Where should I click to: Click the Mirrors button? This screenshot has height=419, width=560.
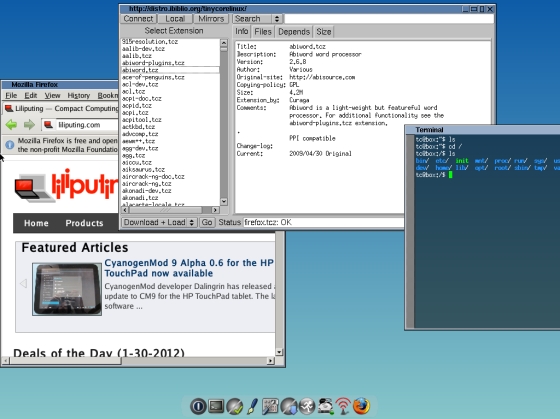pyautogui.click(x=211, y=19)
